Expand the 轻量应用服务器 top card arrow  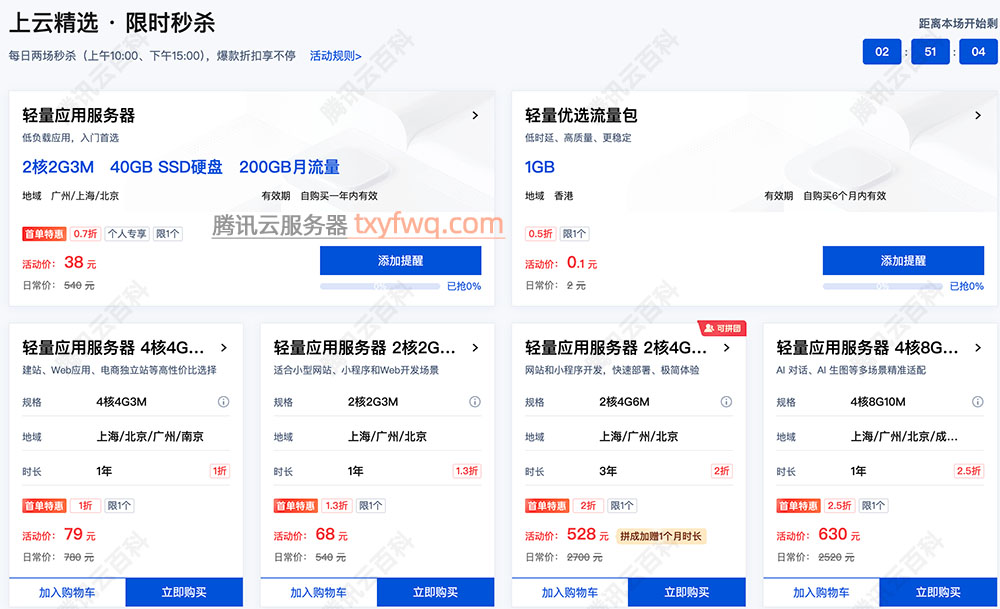[475, 115]
